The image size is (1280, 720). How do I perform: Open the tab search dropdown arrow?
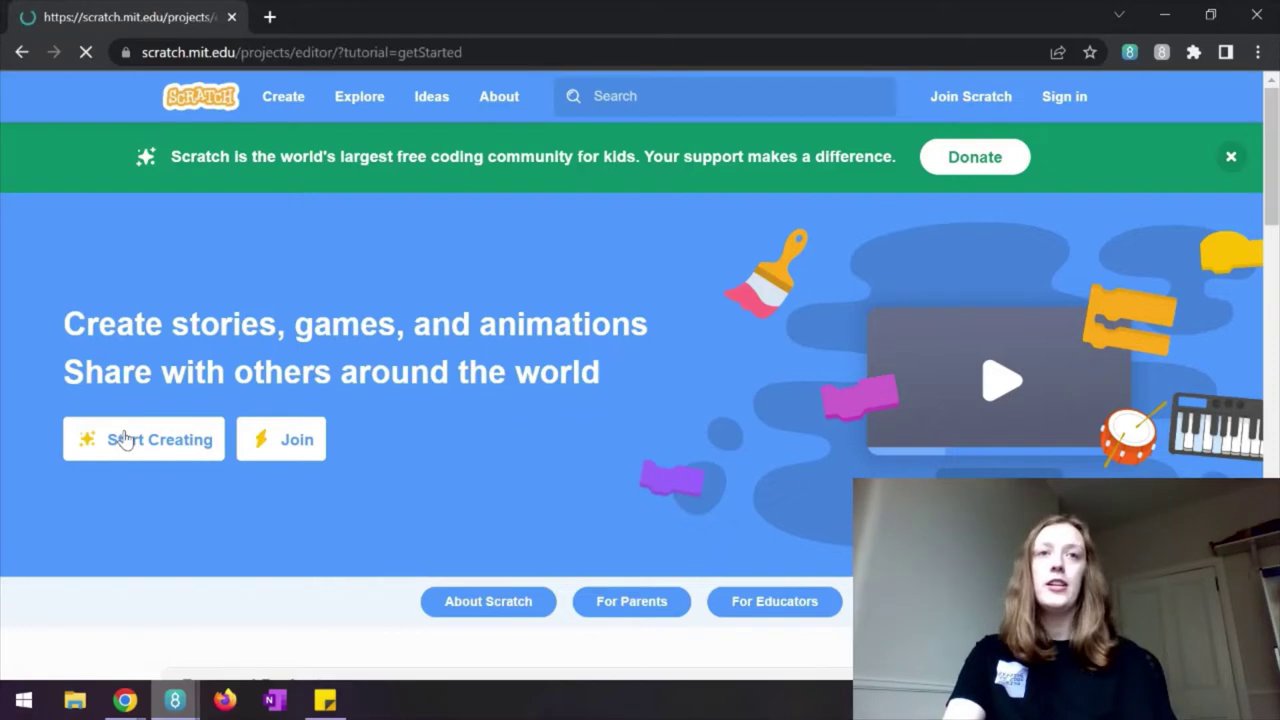1119,15
